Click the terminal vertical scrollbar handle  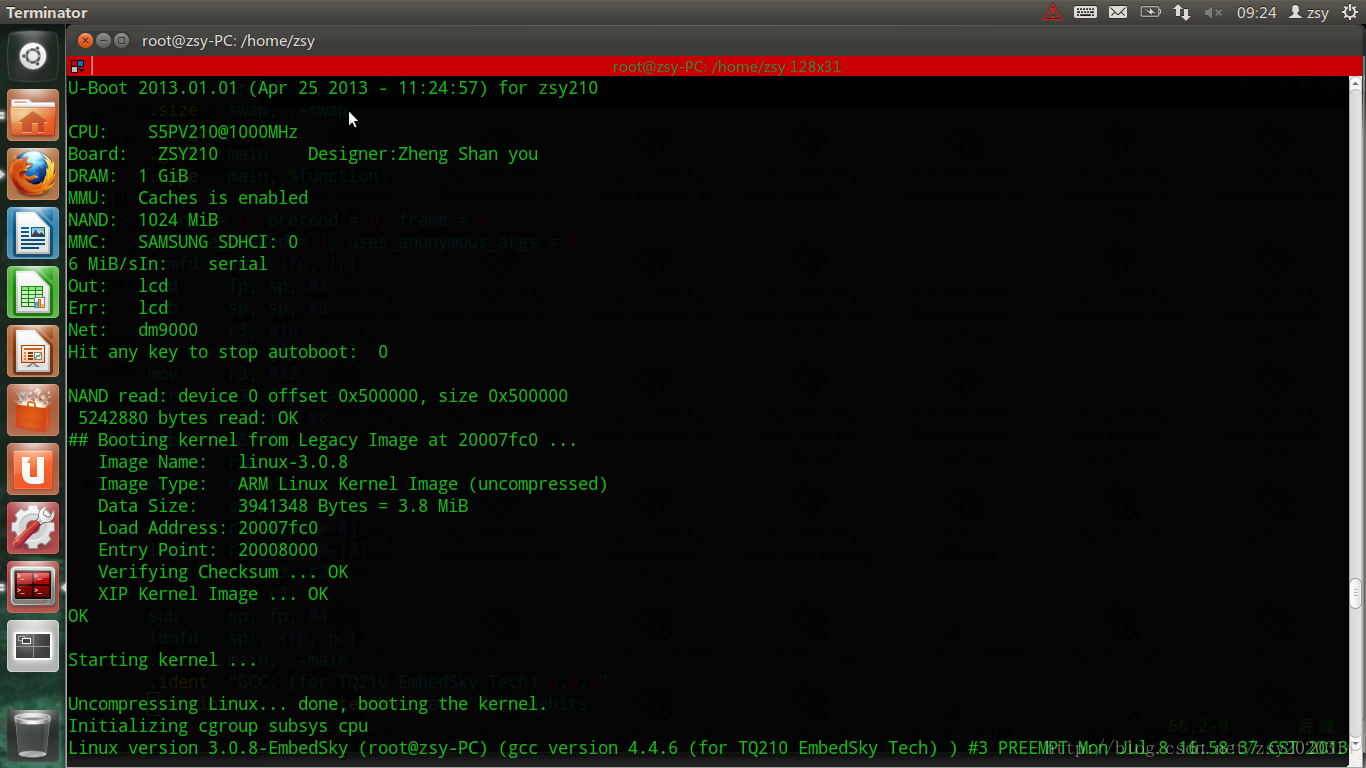coord(1355,594)
